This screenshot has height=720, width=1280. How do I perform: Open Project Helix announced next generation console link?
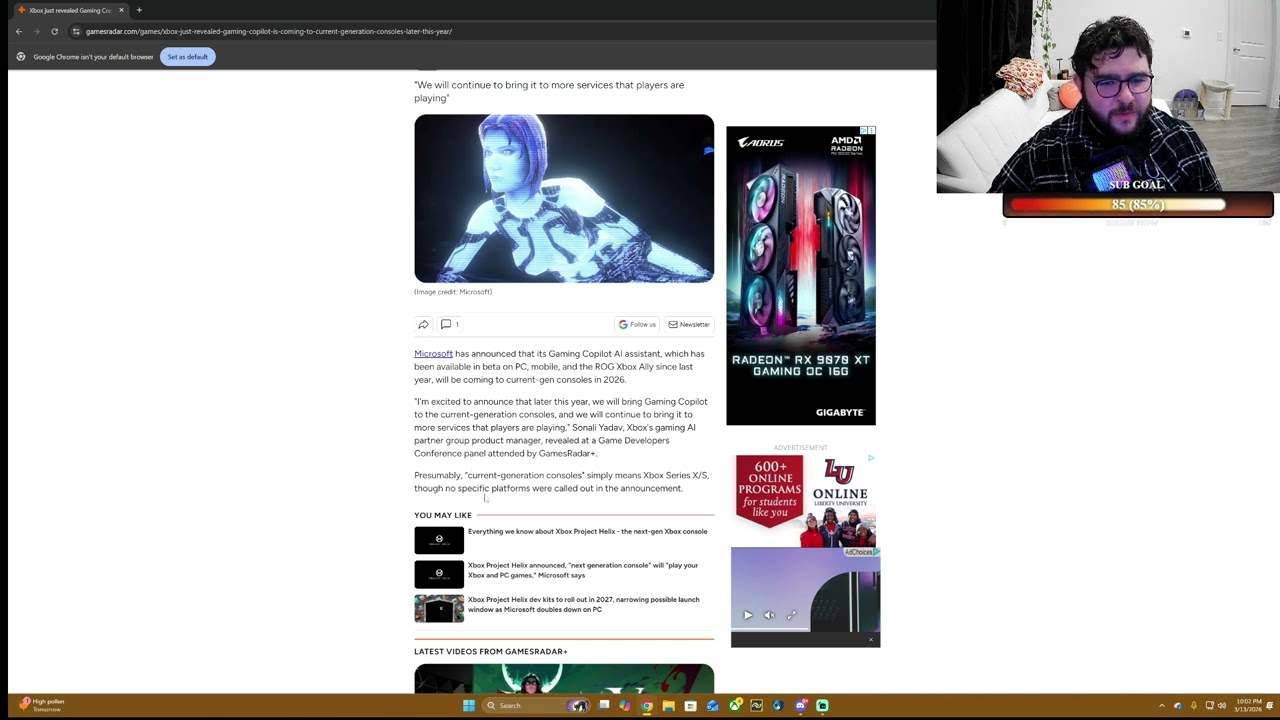tap(583, 570)
